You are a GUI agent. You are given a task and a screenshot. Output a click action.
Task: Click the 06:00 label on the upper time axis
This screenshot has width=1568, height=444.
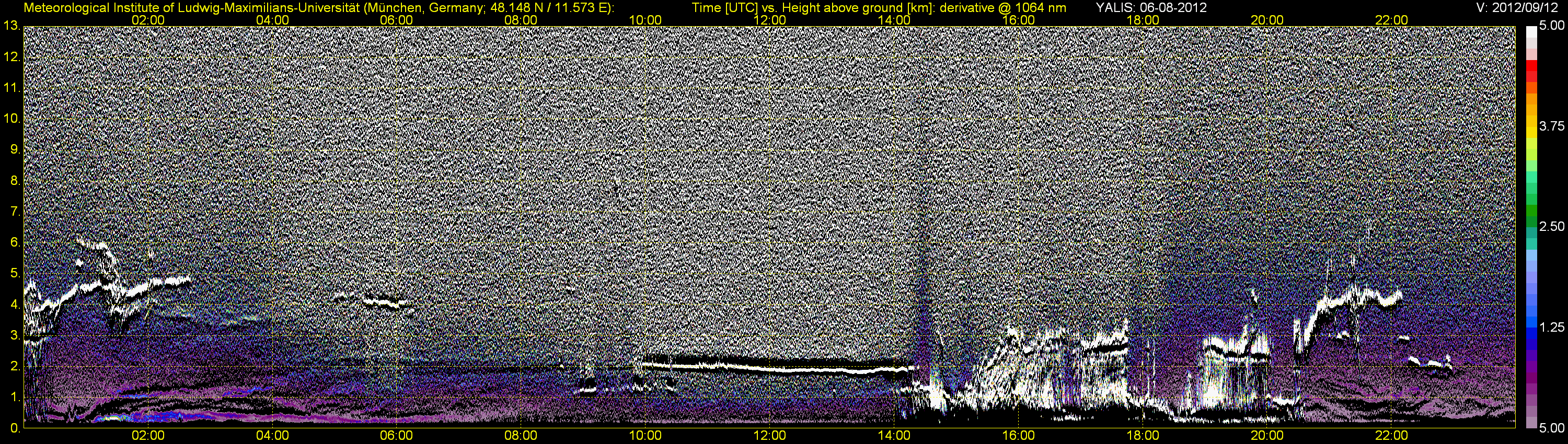tap(396, 20)
